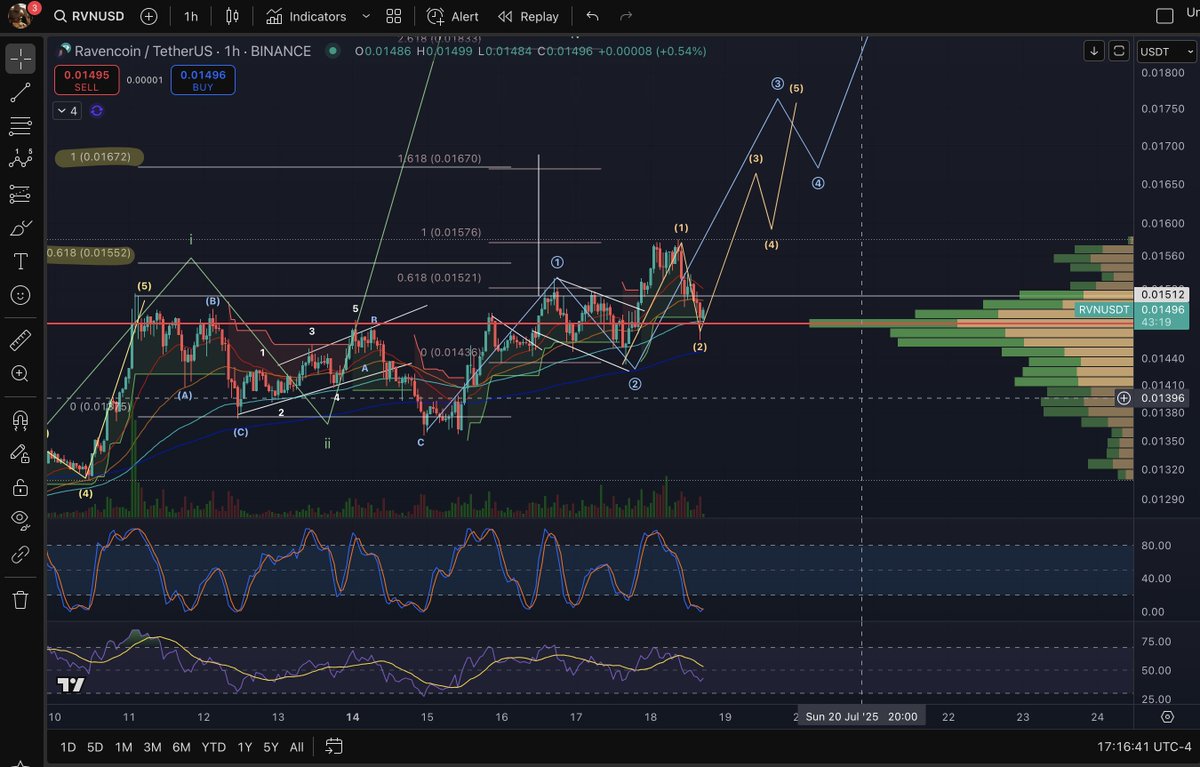The height and width of the screenshot is (767, 1200).
Task: Open the candlestick chart type menu
Action: 233,17
